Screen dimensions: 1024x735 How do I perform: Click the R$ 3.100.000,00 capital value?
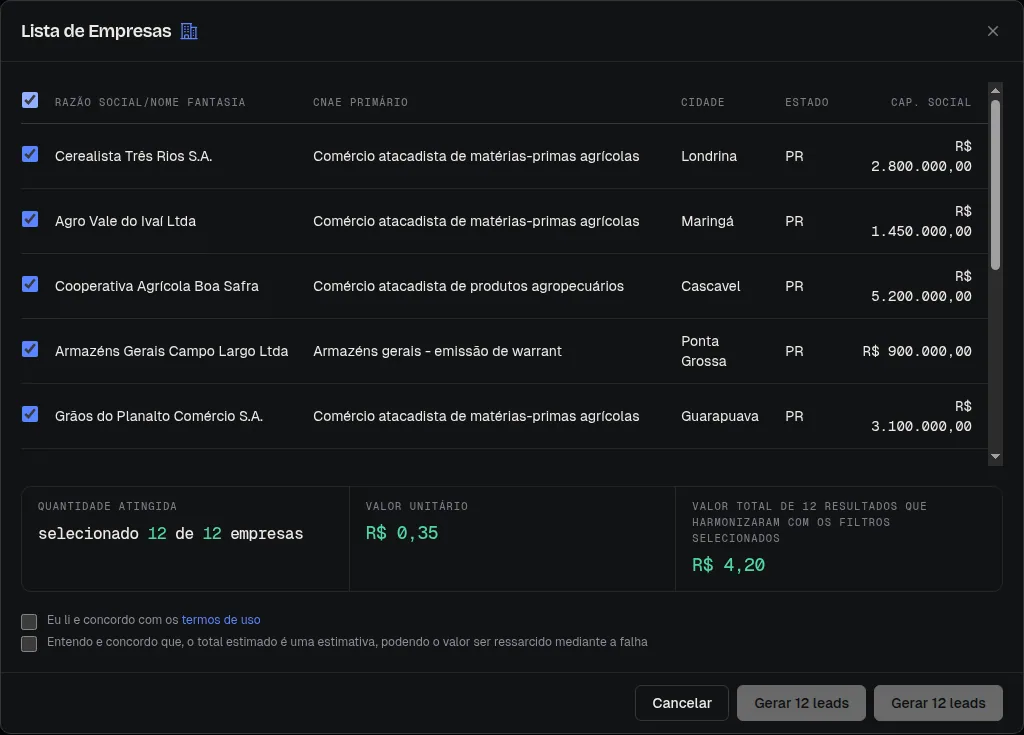tap(921, 416)
